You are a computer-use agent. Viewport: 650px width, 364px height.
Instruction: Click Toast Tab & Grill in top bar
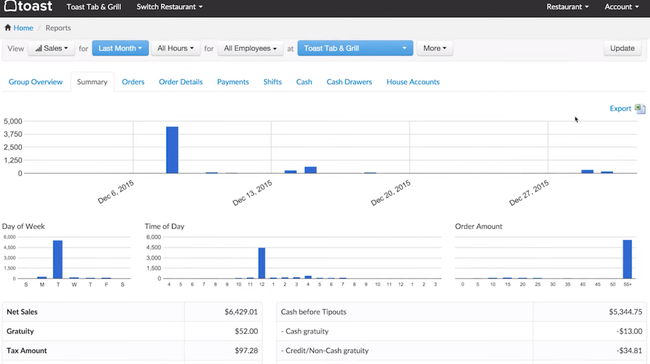click(x=94, y=7)
